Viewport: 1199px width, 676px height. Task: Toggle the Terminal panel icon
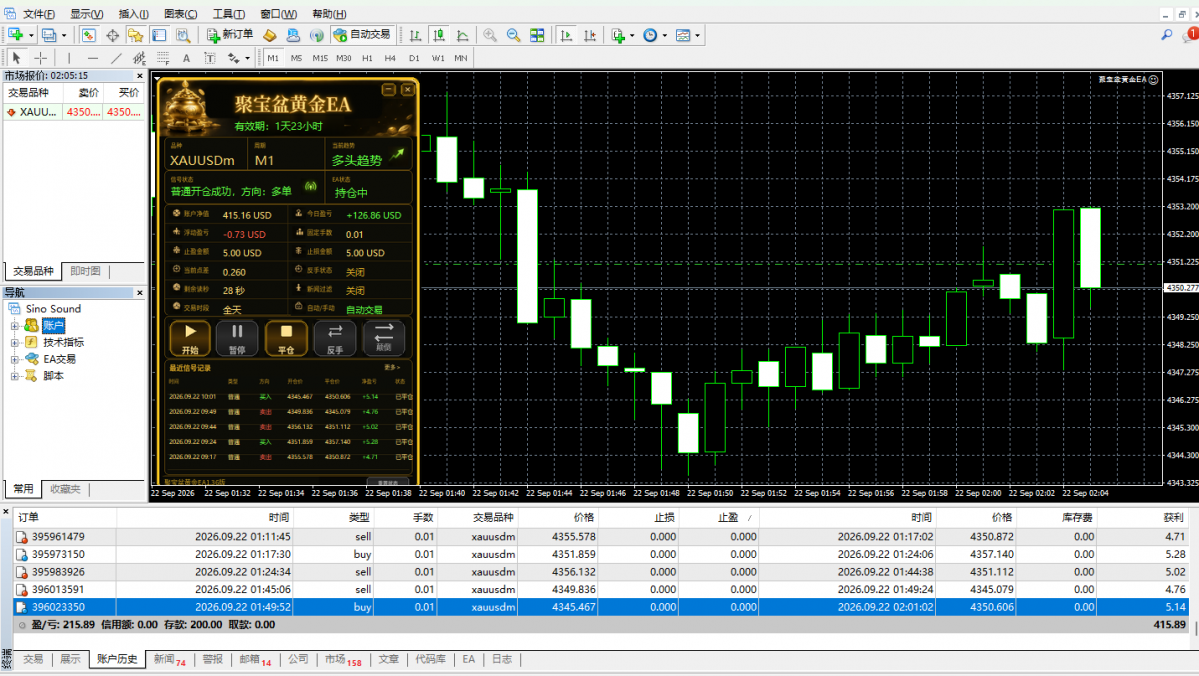(x=159, y=35)
